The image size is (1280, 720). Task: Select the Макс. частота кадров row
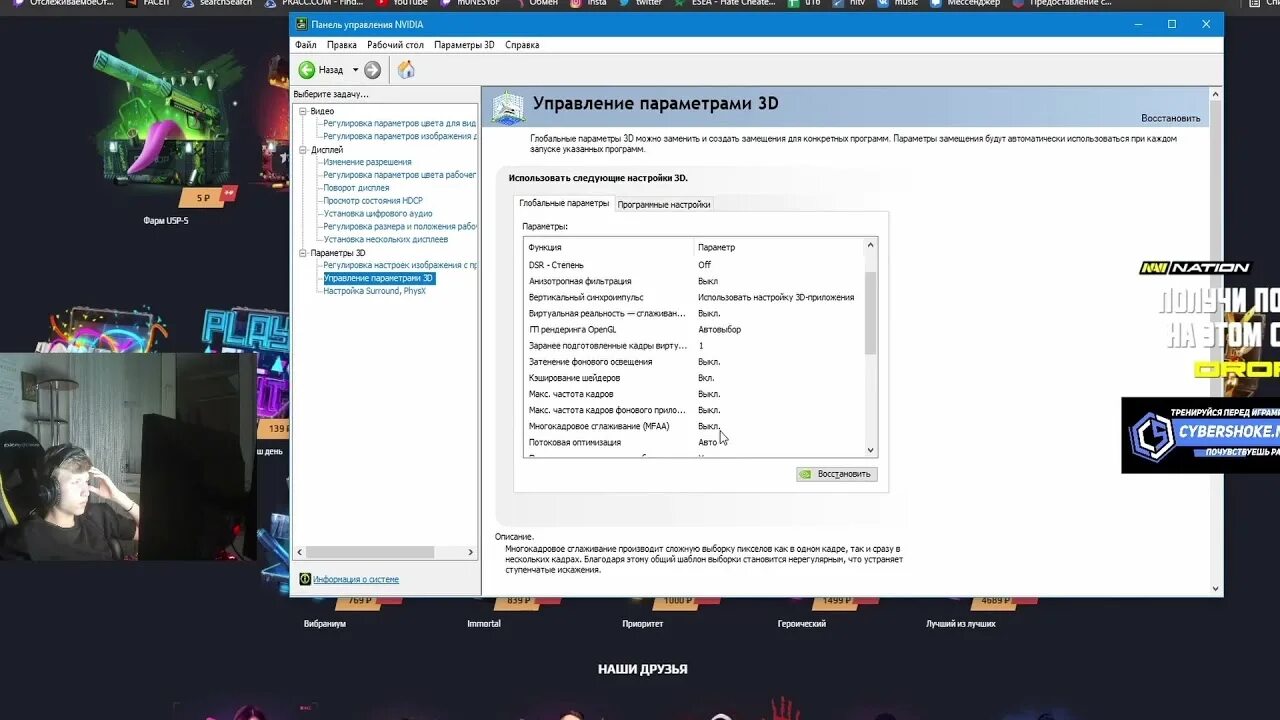pyautogui.click(x=694, y=394)
